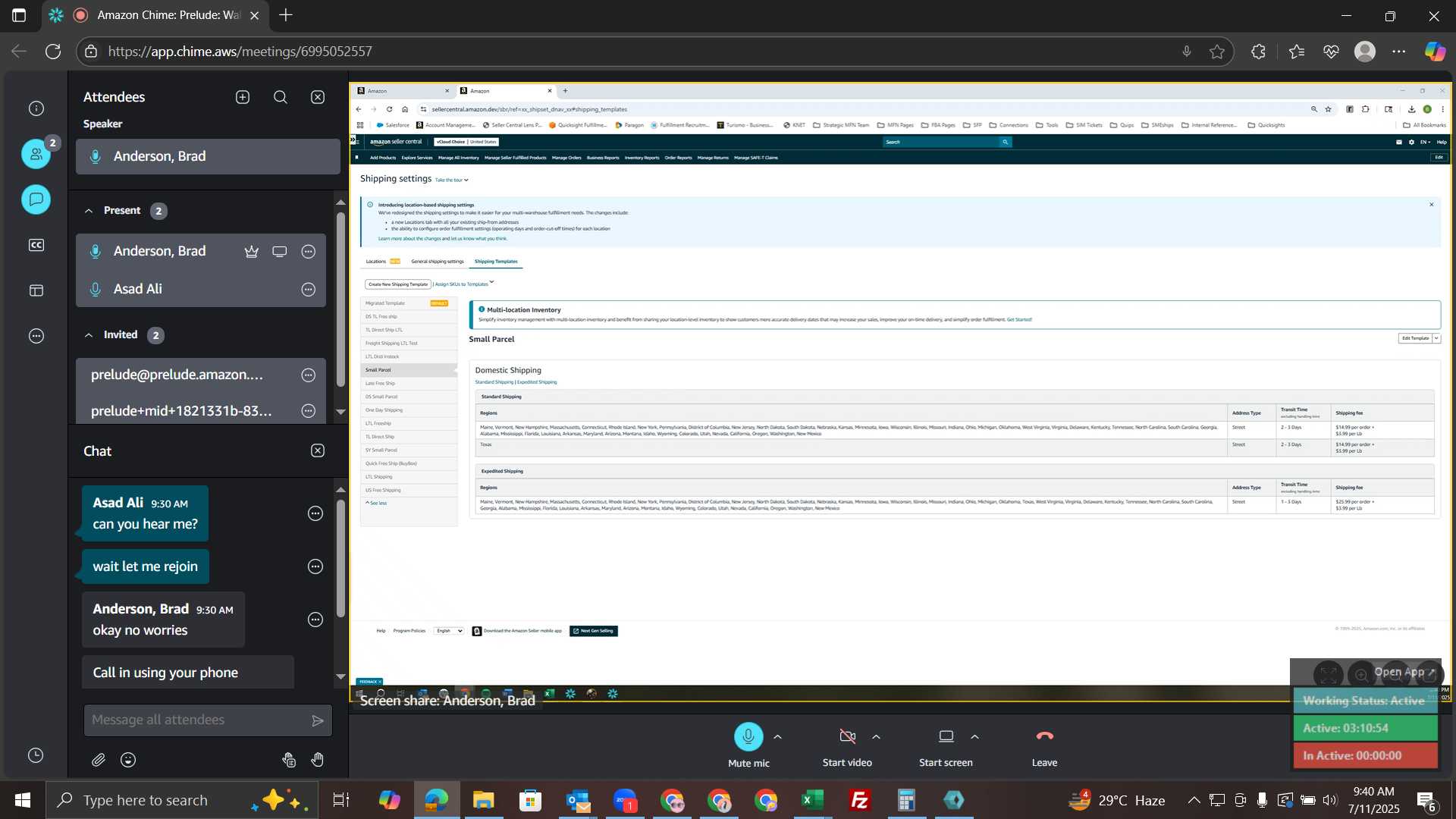Screen dimensions: 1456x819
Task: Raise hand icon in chat footer
Action: 318,760
